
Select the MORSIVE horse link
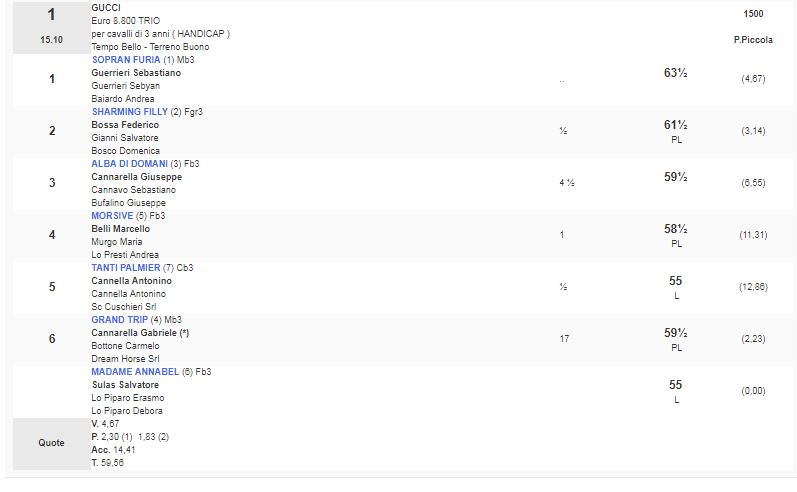click(113, 216)
